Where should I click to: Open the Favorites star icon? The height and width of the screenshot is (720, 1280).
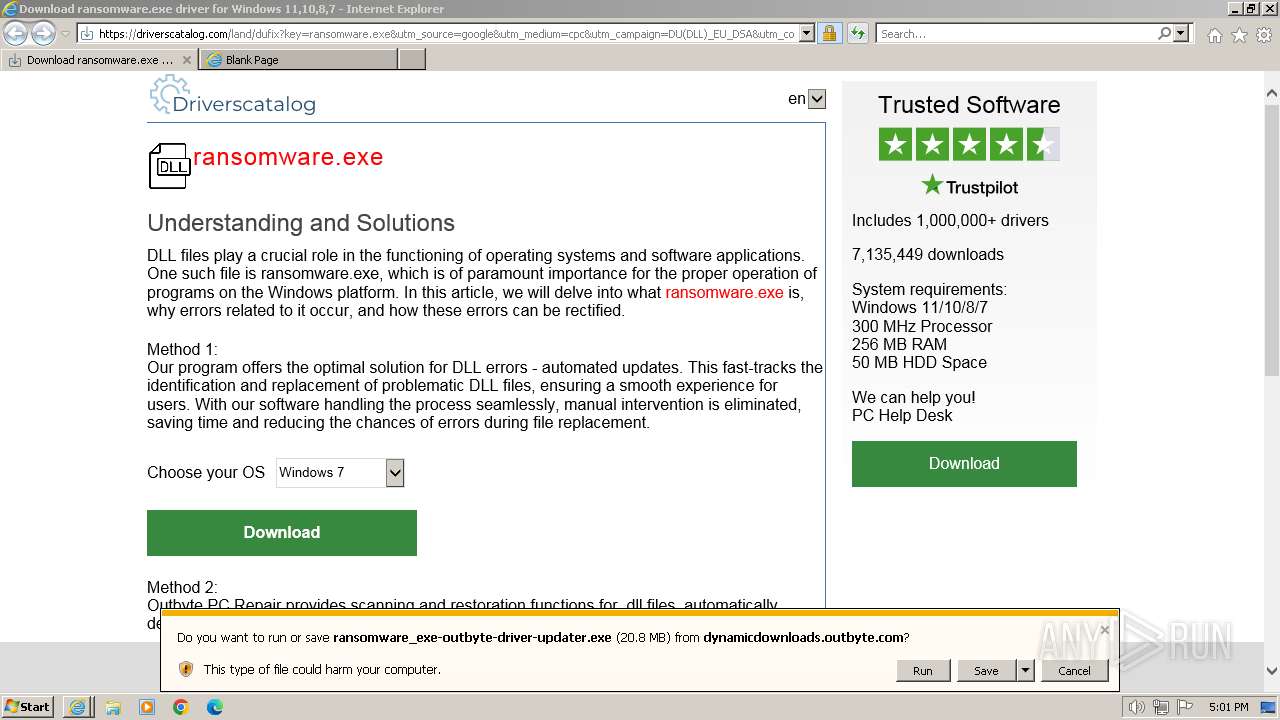(x=1239, y=35)
